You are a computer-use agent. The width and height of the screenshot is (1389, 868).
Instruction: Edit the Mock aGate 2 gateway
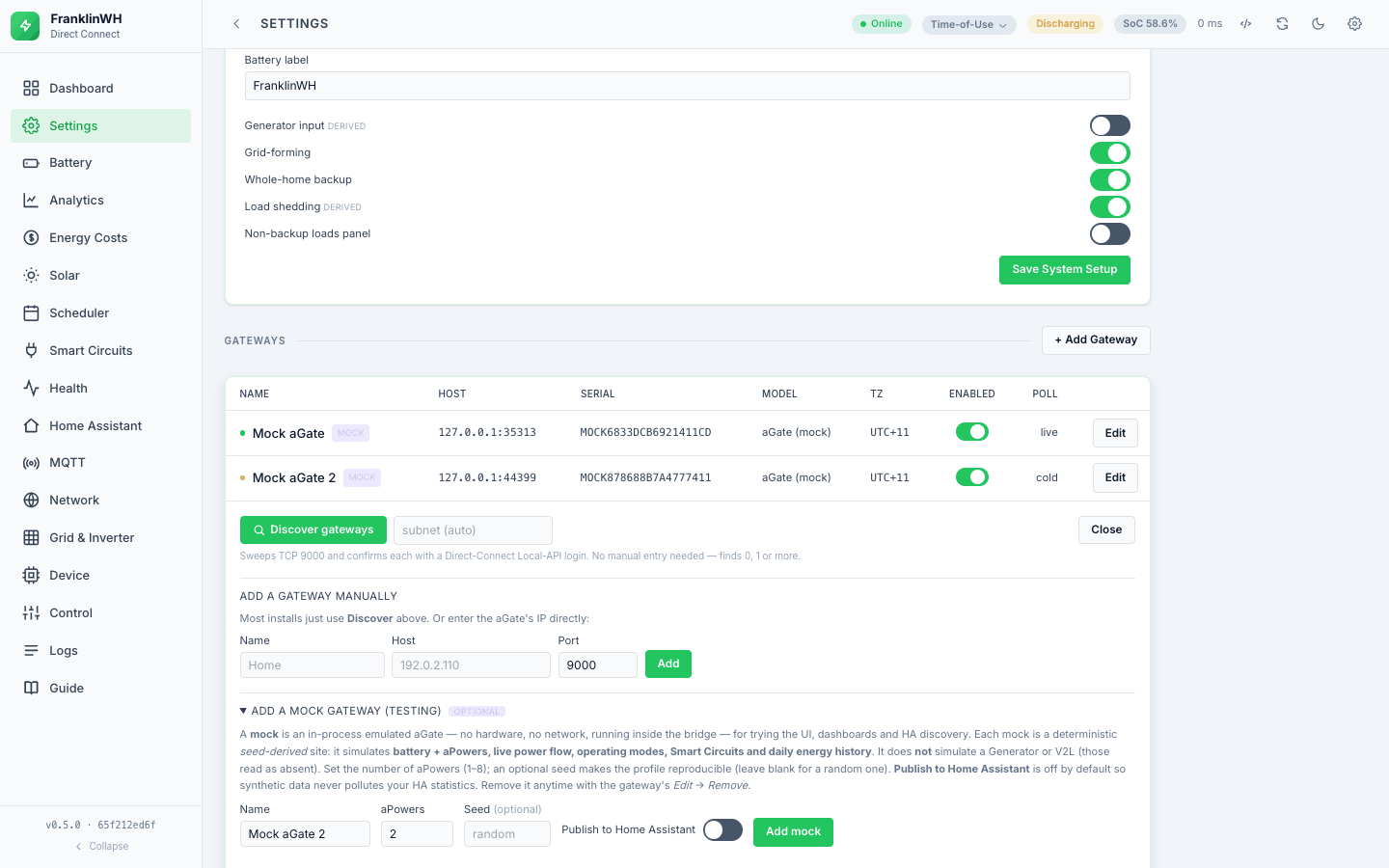pos(1115,478)
